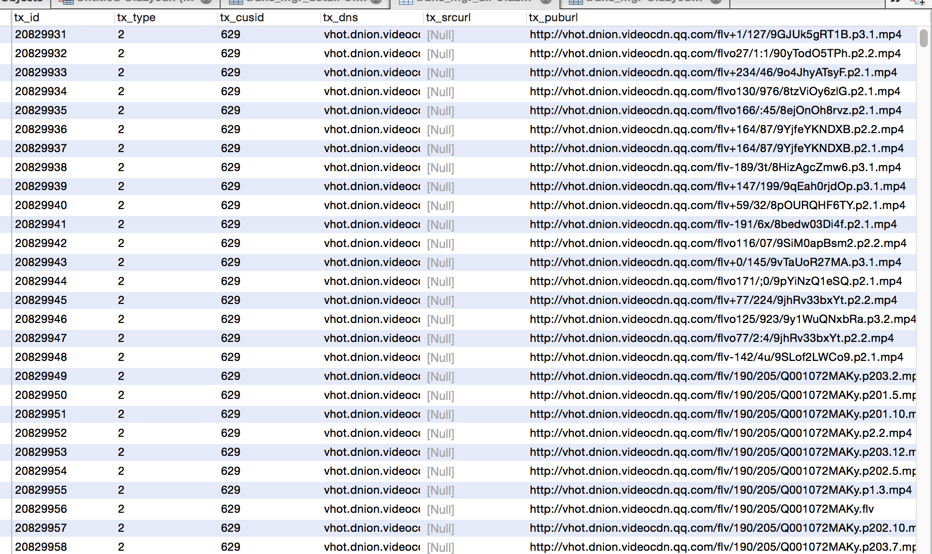
Task: Select the tx_id cell 20829932
Action: tap(40, 53)
